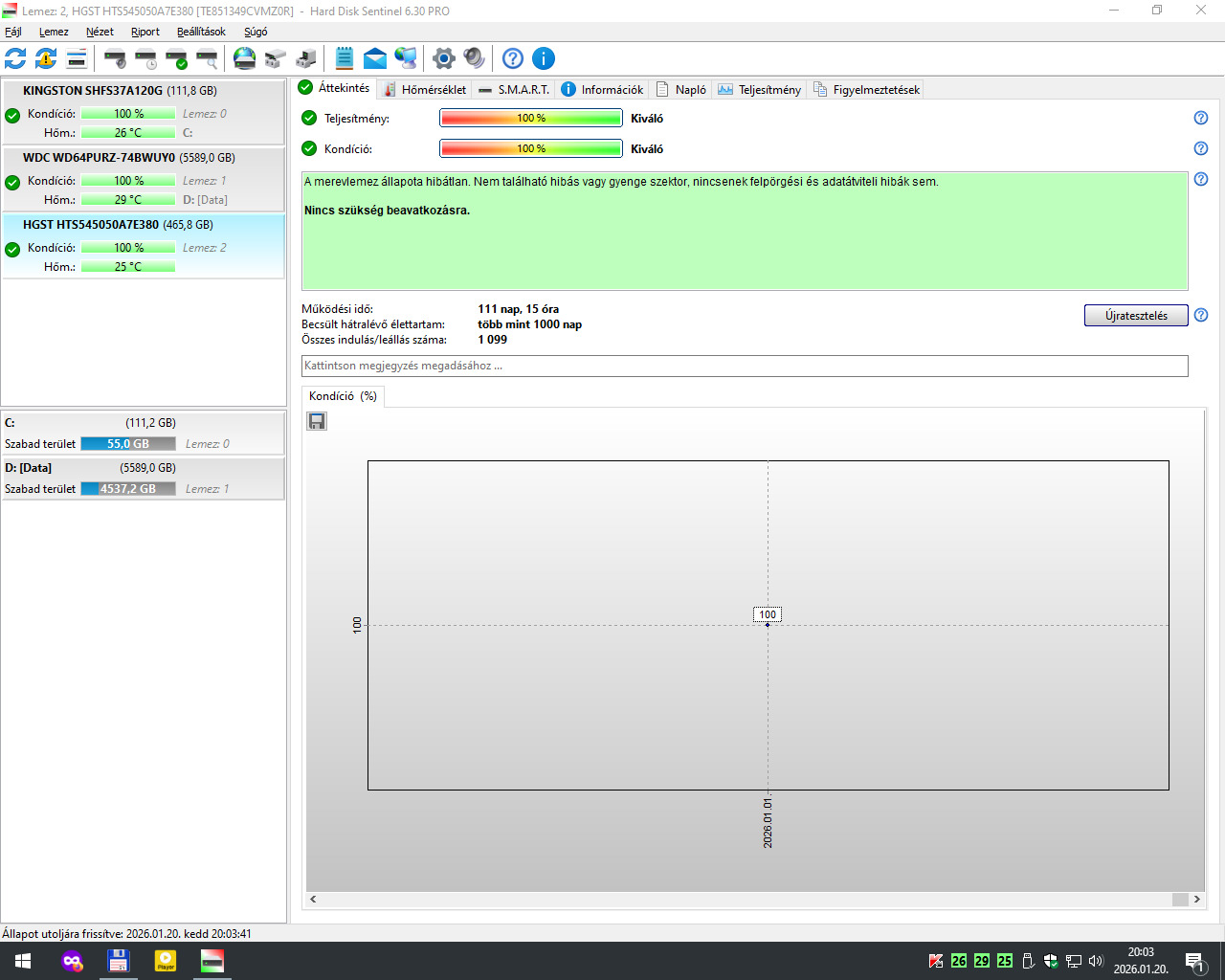
Task: Open the Súgó menu
Action: [x=256, y=32]
